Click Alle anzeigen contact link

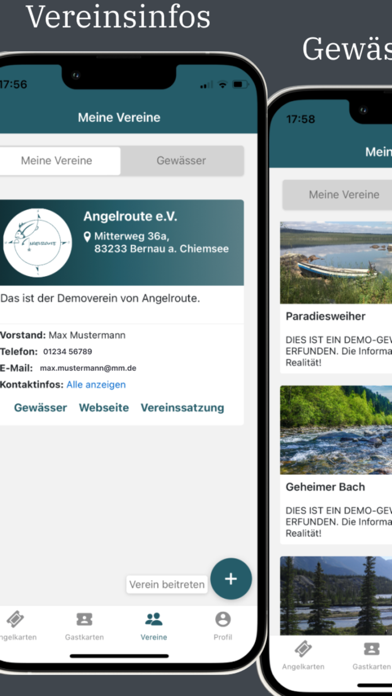[x=96, y=384]
